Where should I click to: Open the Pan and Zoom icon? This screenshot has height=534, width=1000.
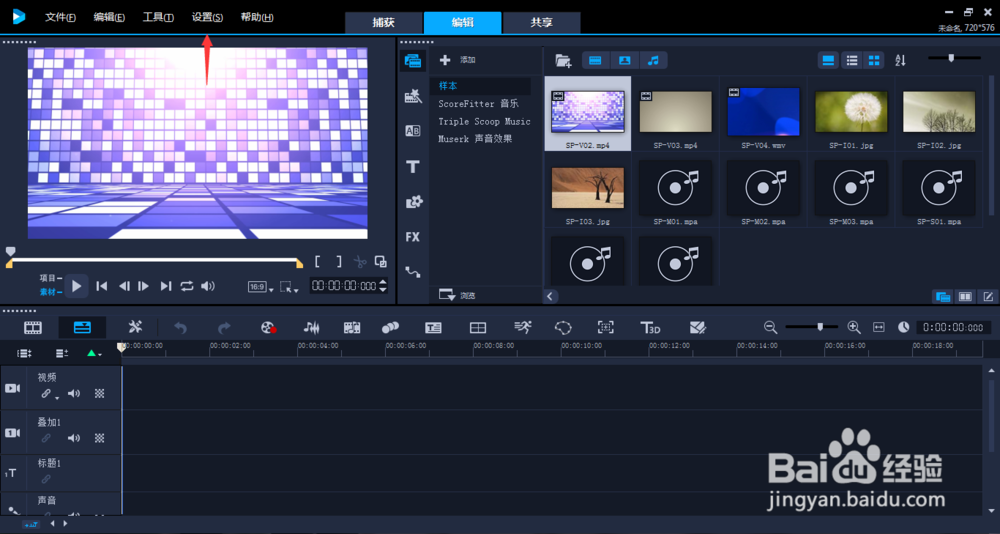[x=605, y=328]
